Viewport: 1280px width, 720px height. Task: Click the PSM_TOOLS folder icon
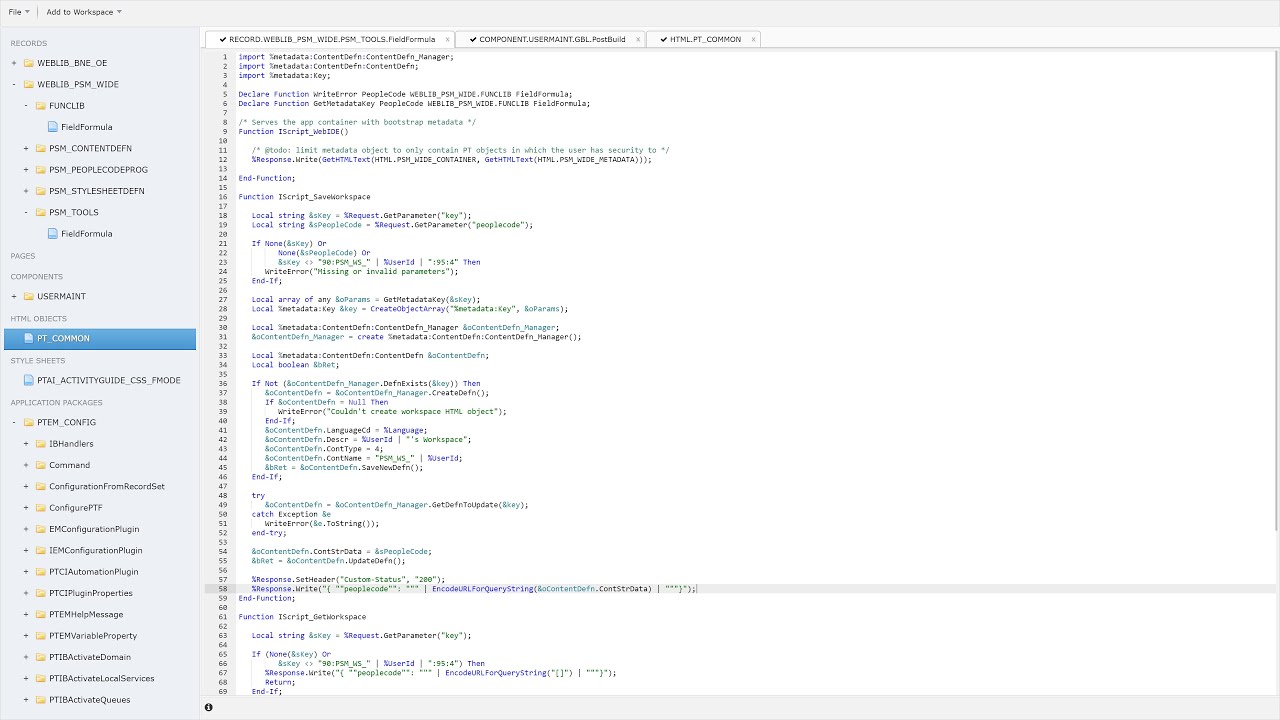(40, 212)
